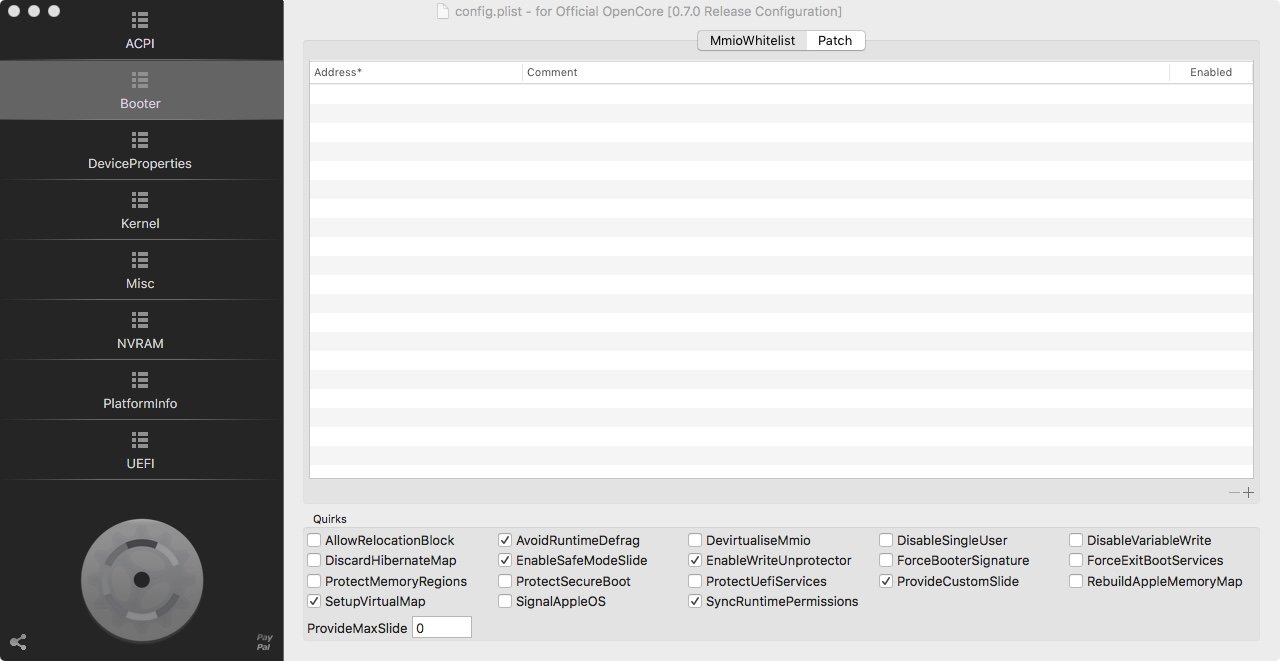Screen dimensions: 1280x661
Task: Enable AllowRelocationBlock quirk
Action: (315, 540)
